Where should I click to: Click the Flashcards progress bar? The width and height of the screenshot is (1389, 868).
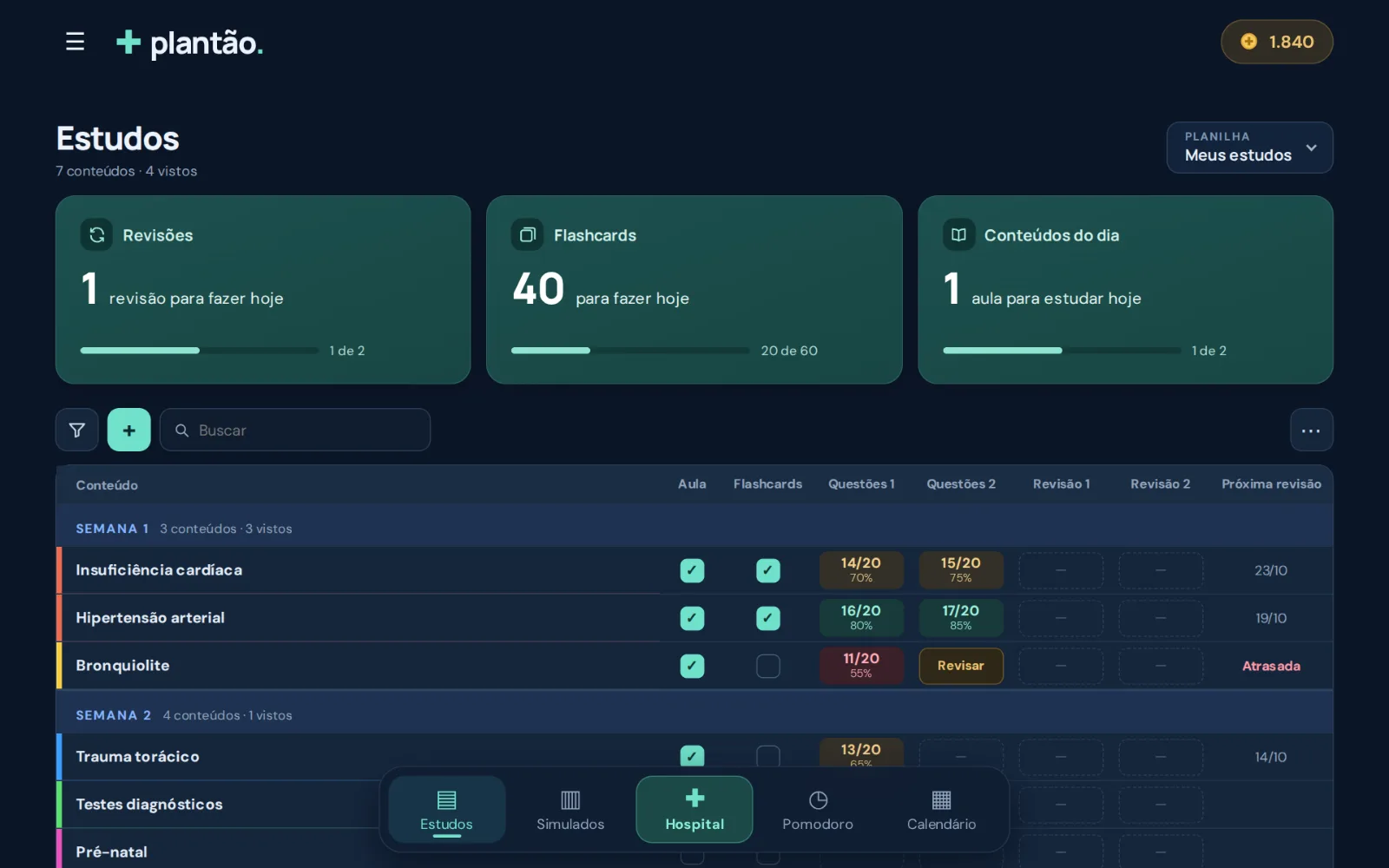pyautogui.click(x=630, y=351)
